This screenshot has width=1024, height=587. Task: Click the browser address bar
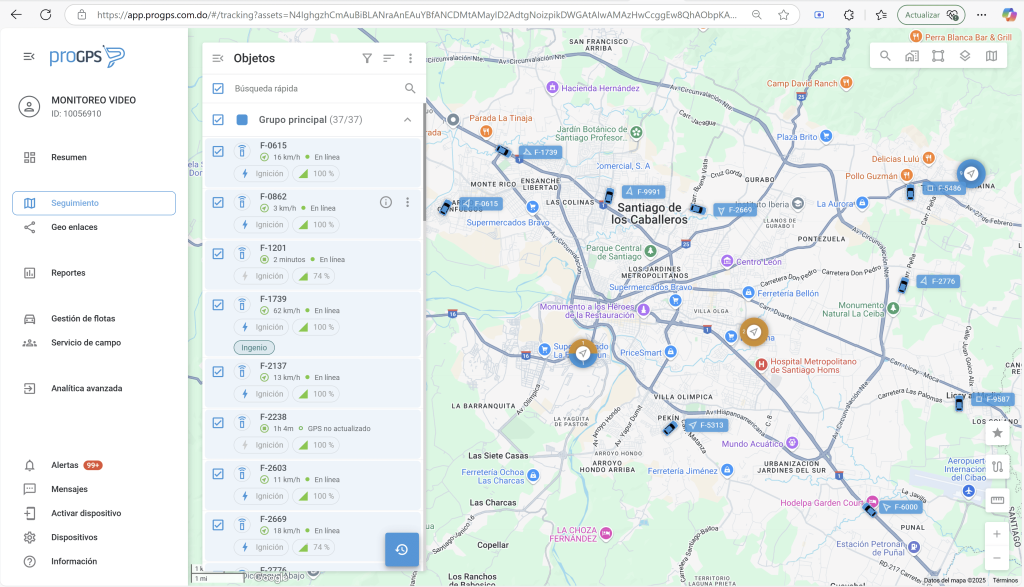point(417,14)
